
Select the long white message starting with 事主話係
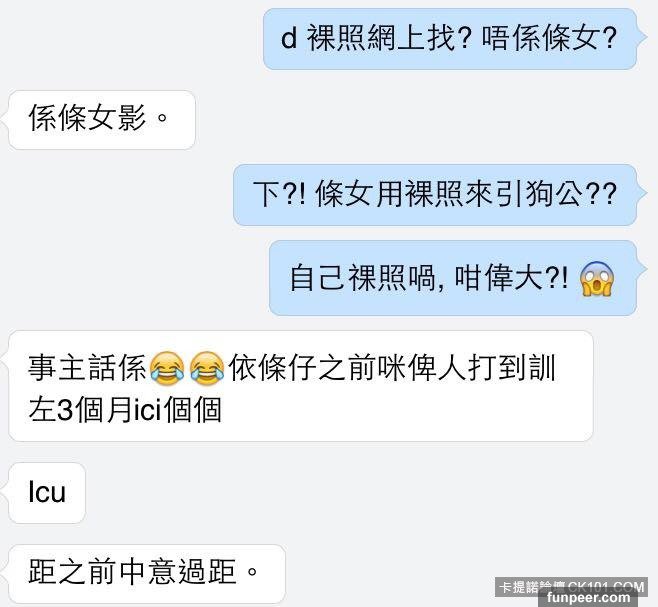(x=301, y=386)
